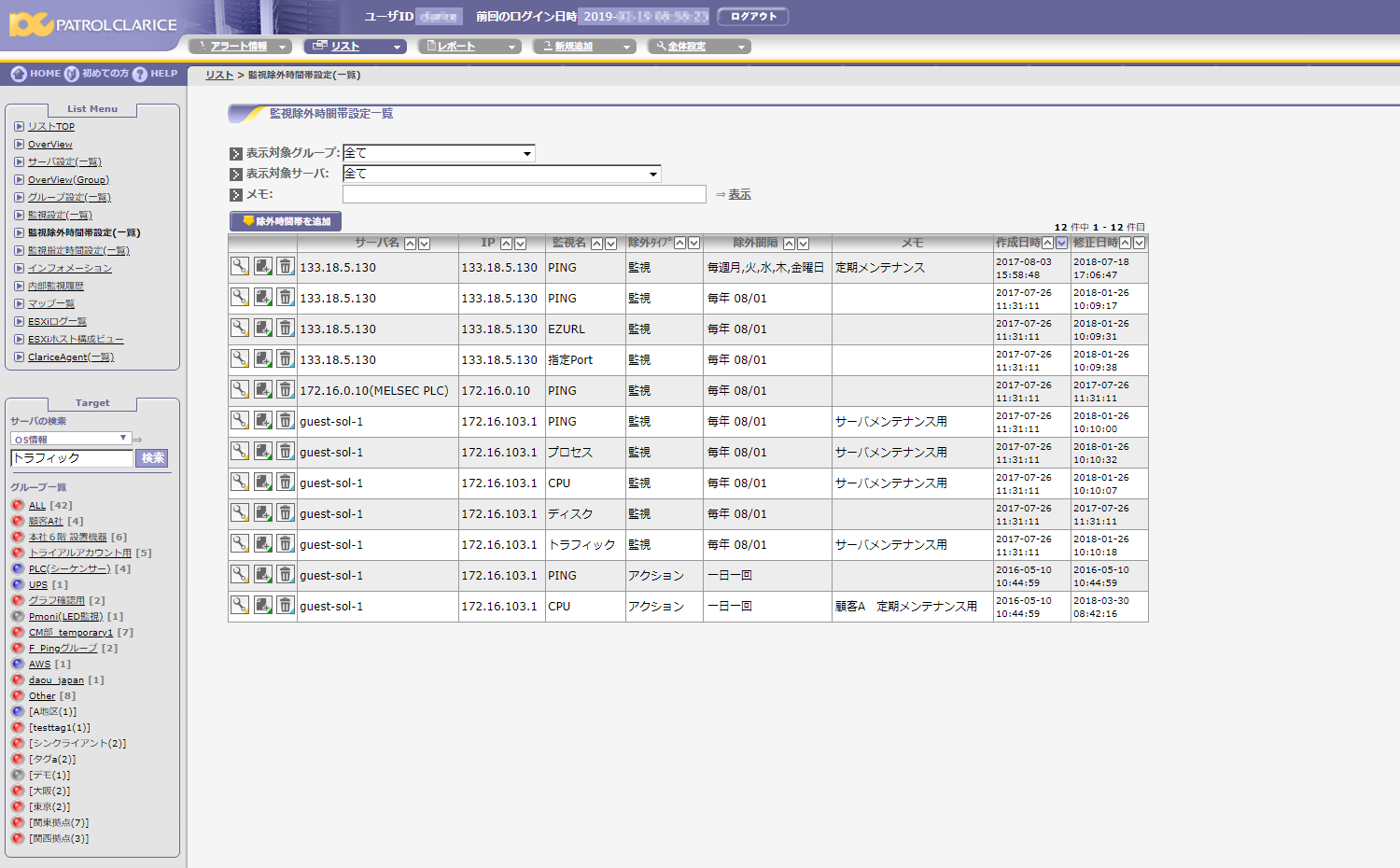Open ClariceAgent(一覧) link
This screenshot has width=1400, height=868.
71,357
